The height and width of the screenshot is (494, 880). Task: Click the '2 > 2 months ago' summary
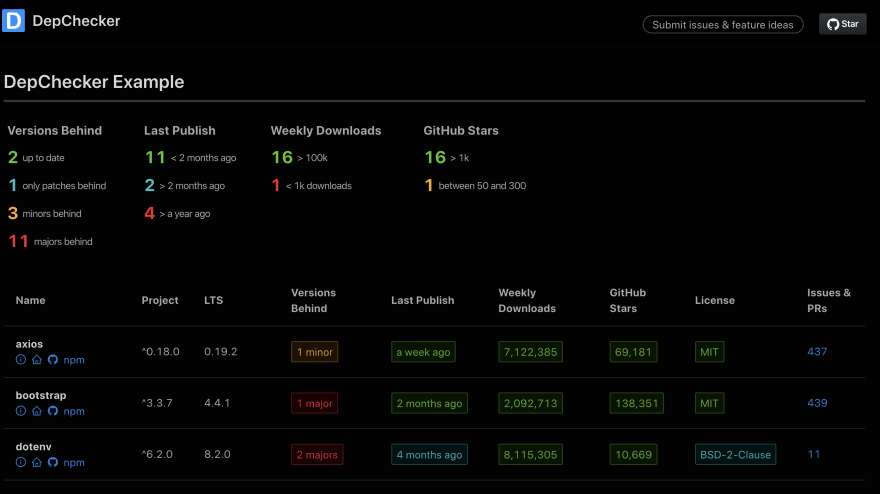tap(185, 186)
